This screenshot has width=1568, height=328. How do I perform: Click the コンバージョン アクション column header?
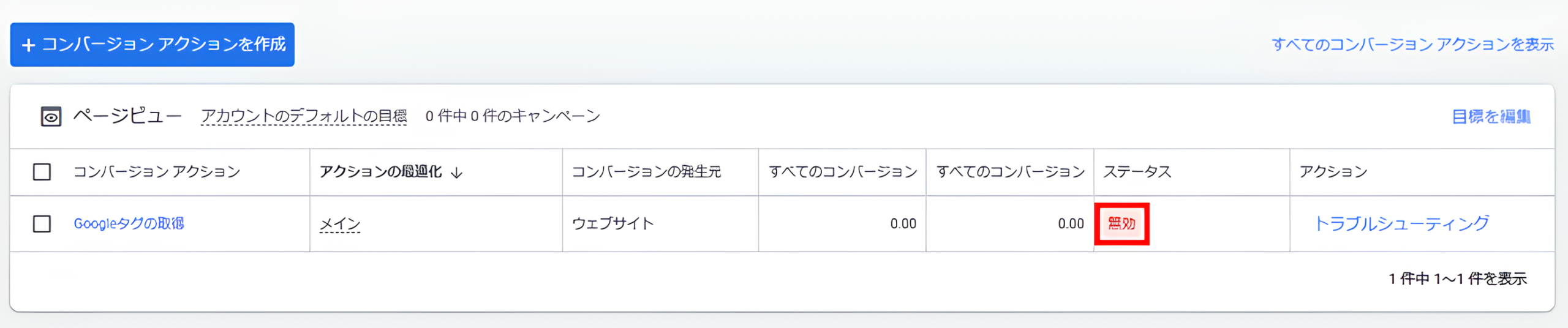coord(157,172)
